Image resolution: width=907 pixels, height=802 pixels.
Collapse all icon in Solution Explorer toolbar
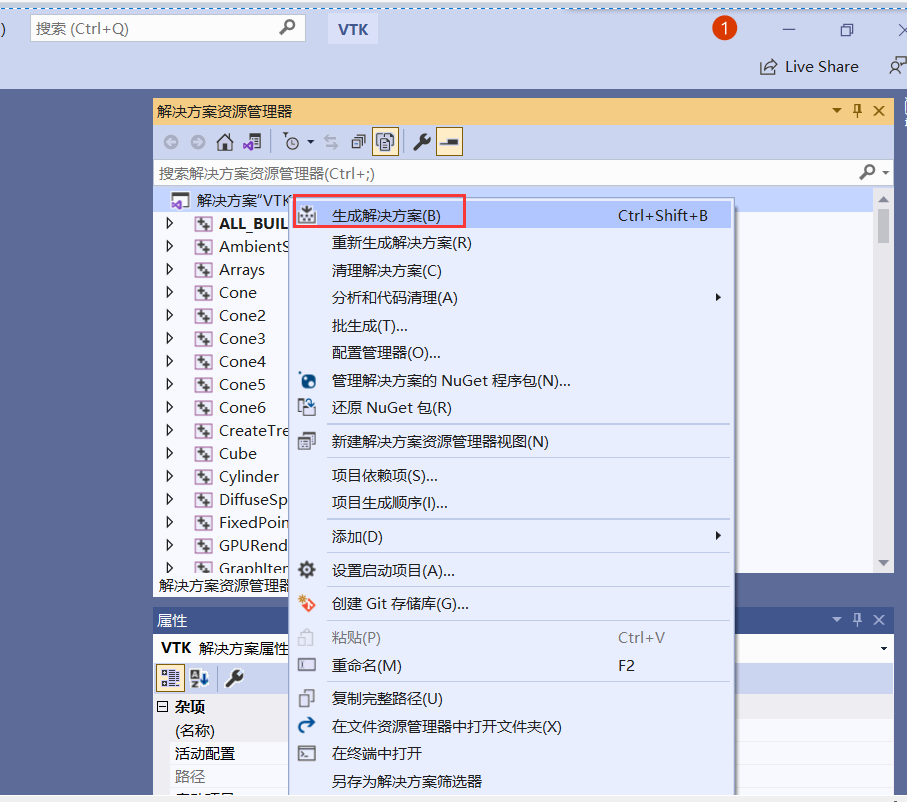358,142
